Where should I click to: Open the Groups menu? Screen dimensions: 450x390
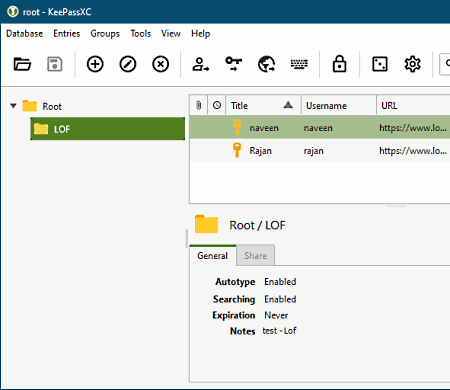pos(105,34)
